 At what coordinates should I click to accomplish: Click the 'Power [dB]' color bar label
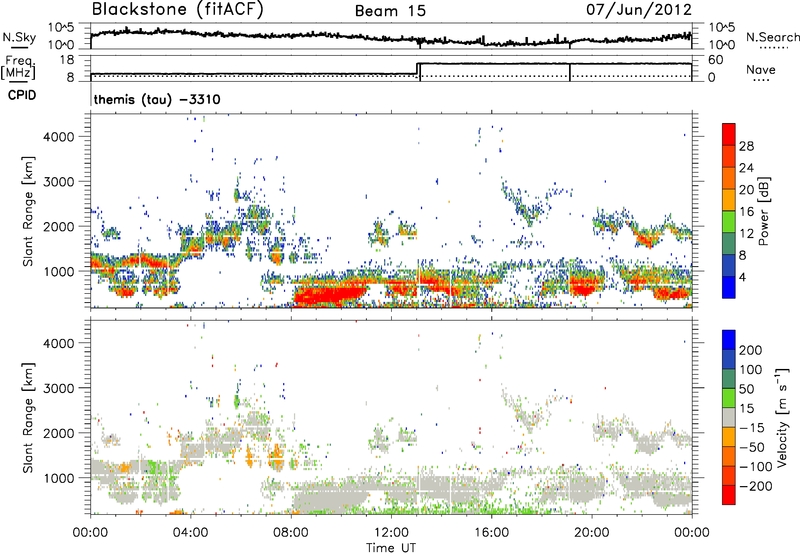click(x=763, y=211)
